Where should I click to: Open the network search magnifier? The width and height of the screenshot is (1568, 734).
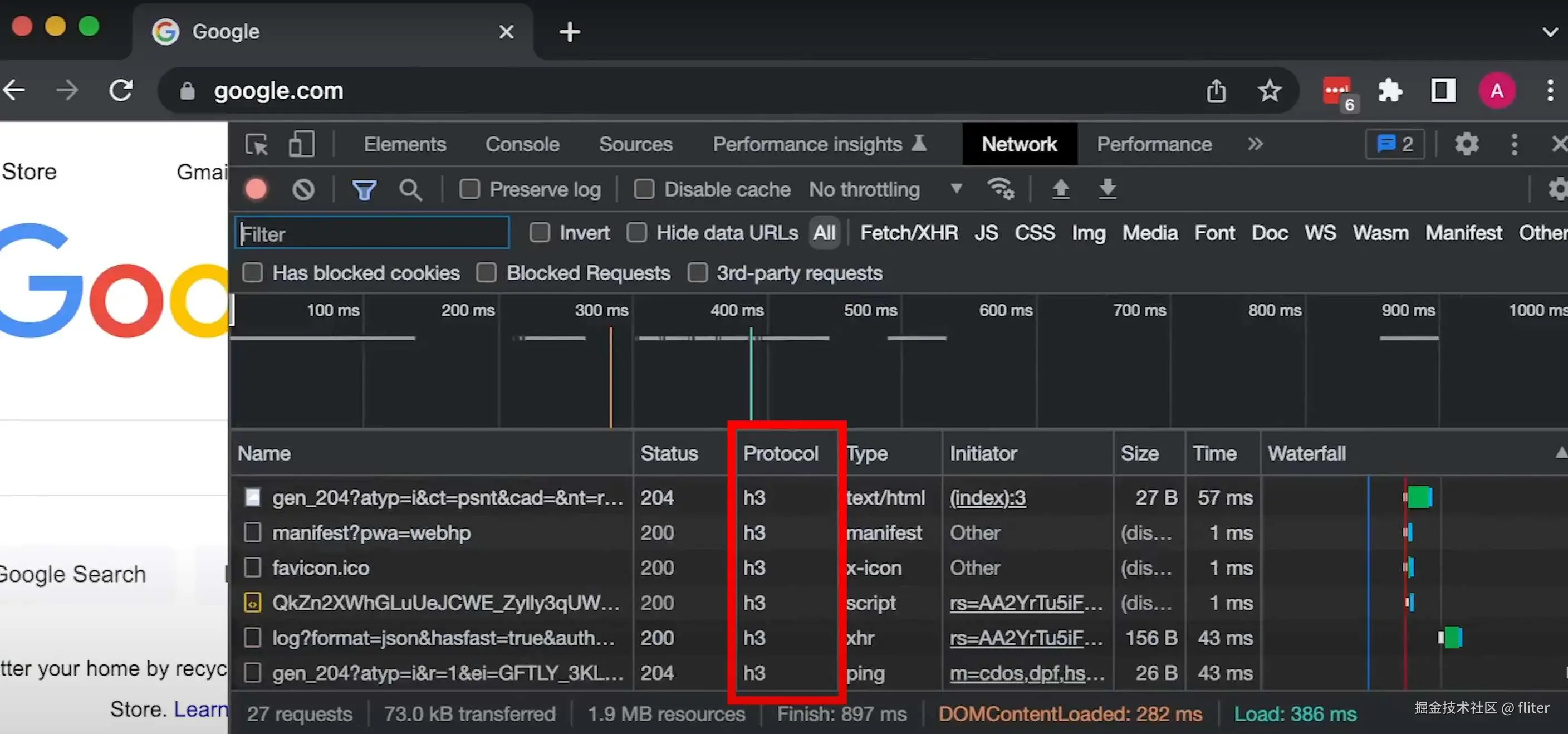click(410, 190)
